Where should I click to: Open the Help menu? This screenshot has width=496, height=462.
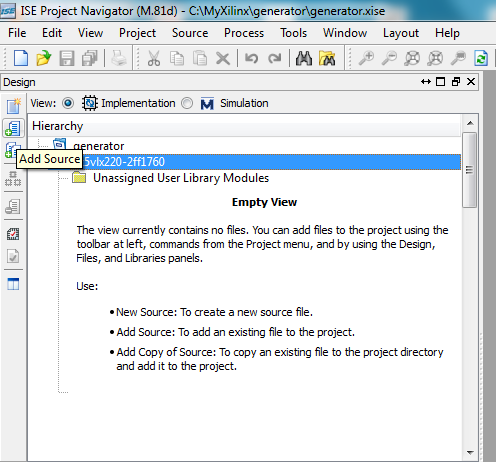click(447, 33)
